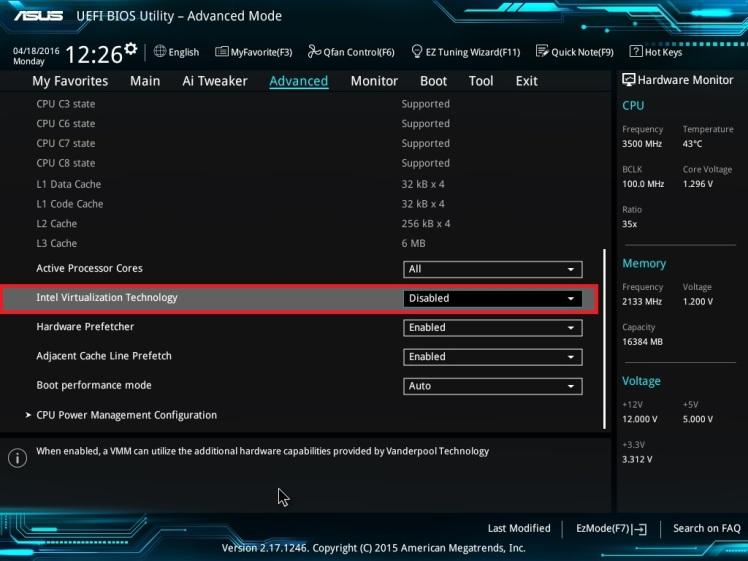748x561 pixels.
Task: Click the MyFavorite list icon
Action: (x=221, y=52)
